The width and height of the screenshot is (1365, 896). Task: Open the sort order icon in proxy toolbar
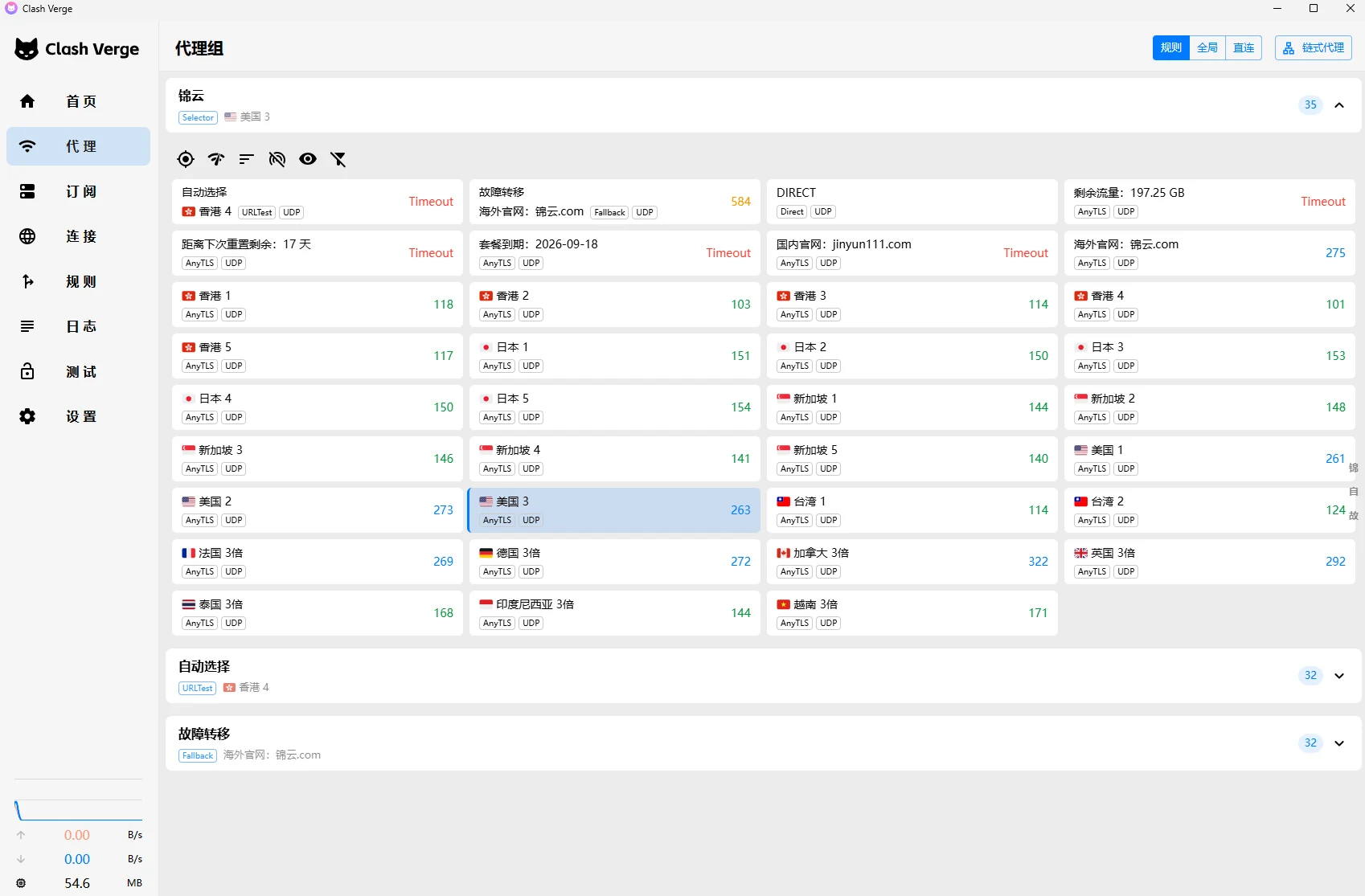point(247,159)
